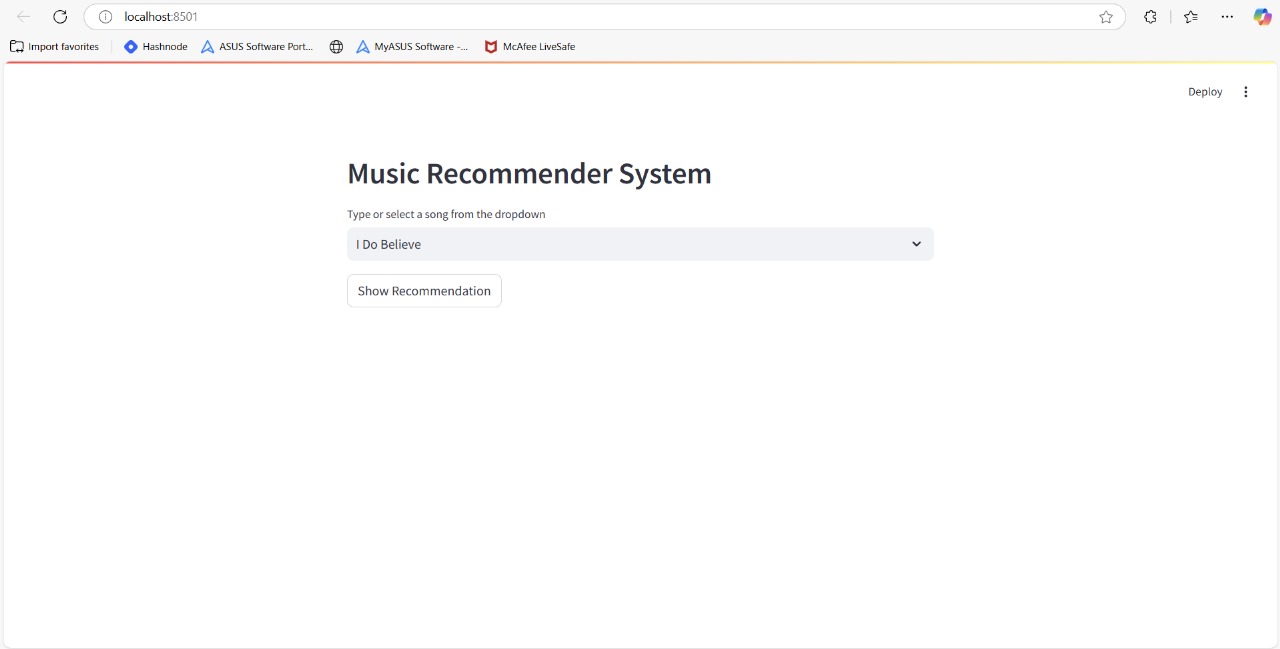Click the browser back arrow
The image size is (1280, 649).
coord(23,17)
